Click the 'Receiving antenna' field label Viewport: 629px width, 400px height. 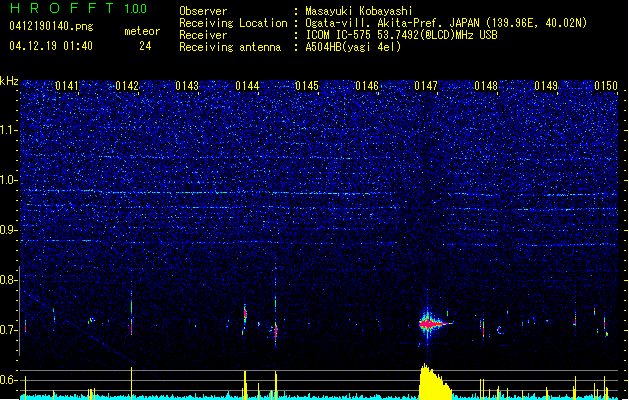pos(230,47)
